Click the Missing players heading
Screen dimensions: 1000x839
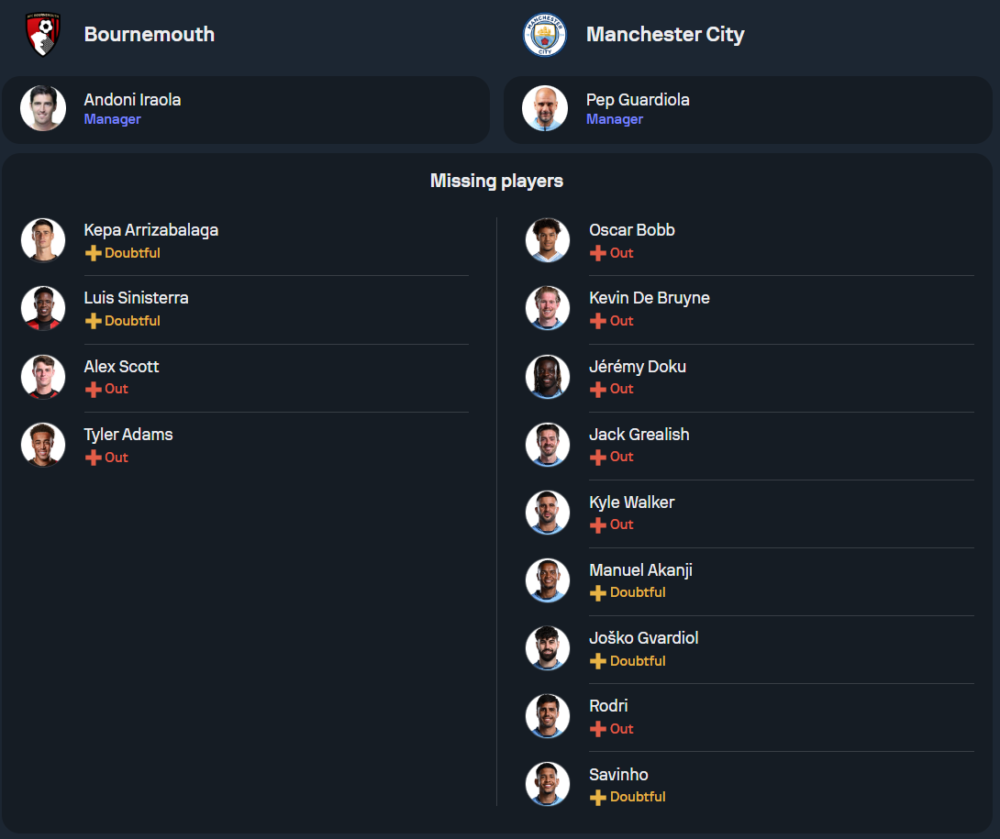pyautogui.click(x=496, y=181)
